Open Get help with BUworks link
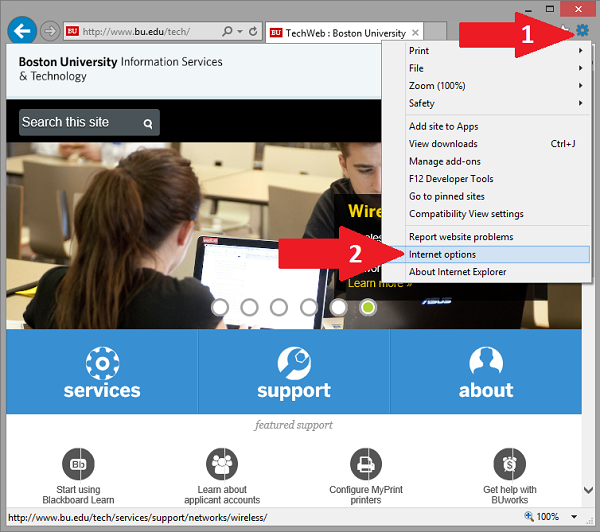 coord(510,495)
